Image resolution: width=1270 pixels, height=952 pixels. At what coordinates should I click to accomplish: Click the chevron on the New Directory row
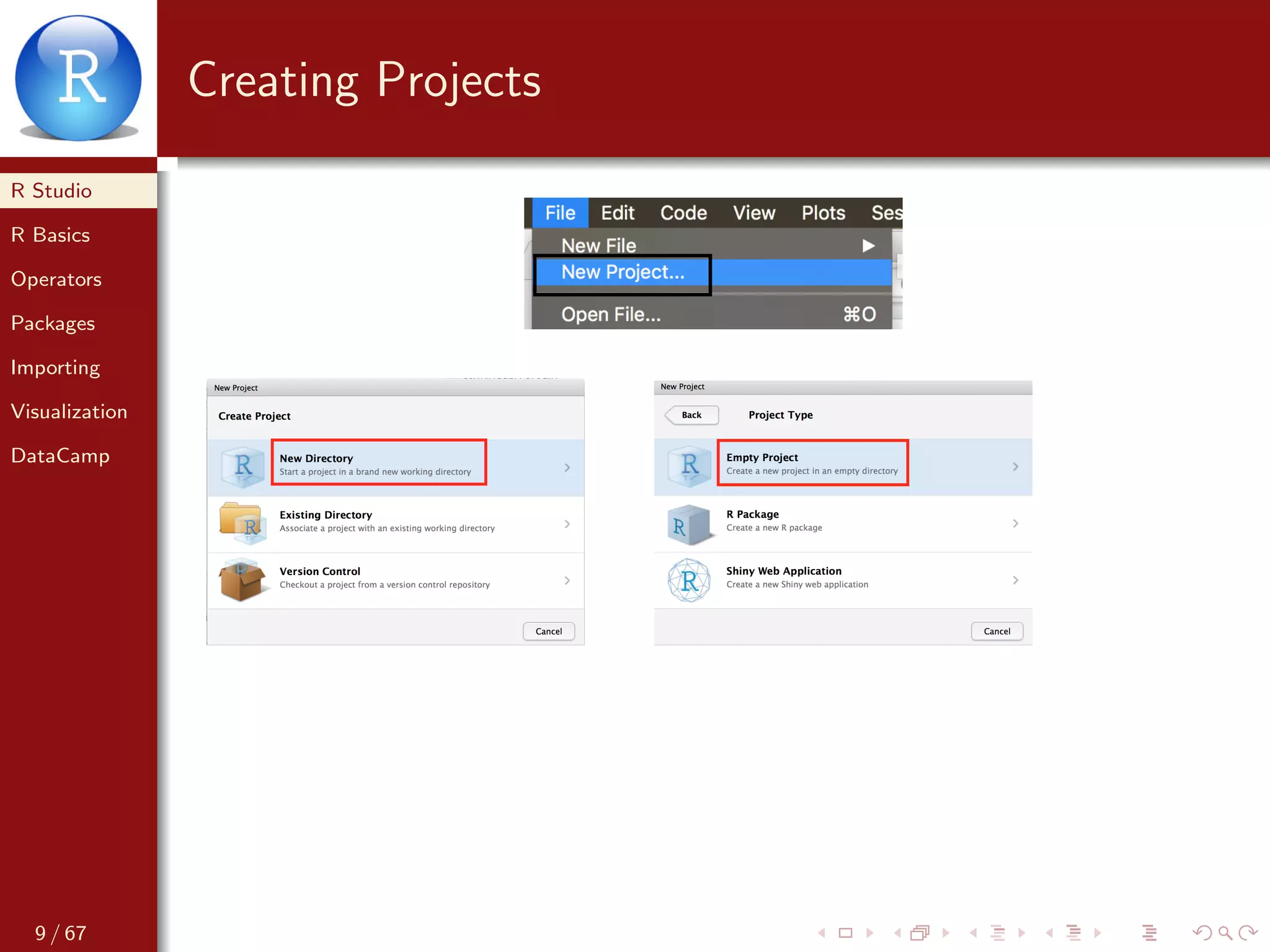point(567,467)
